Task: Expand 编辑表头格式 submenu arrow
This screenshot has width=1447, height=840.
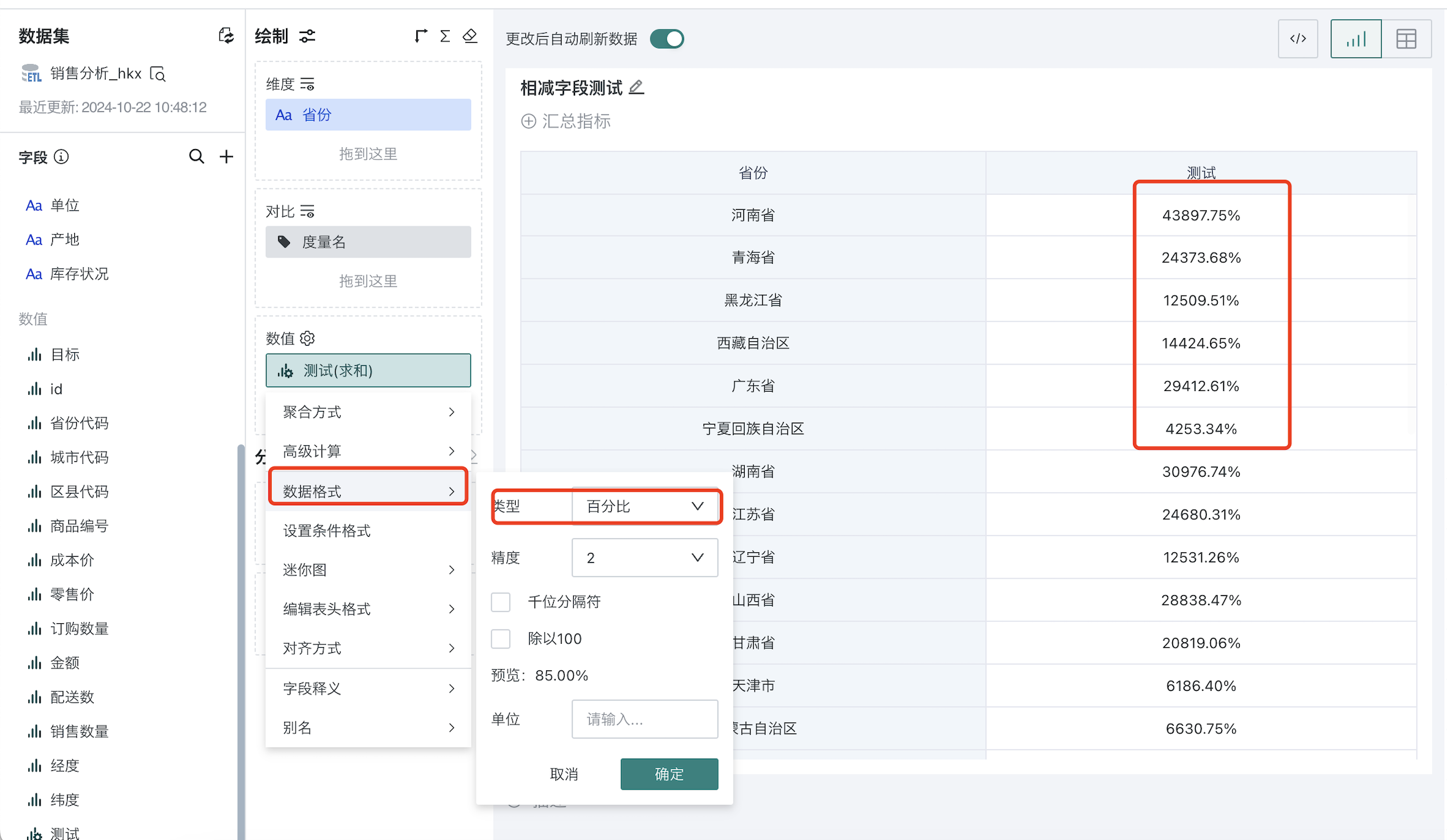Action: (452, 609)
